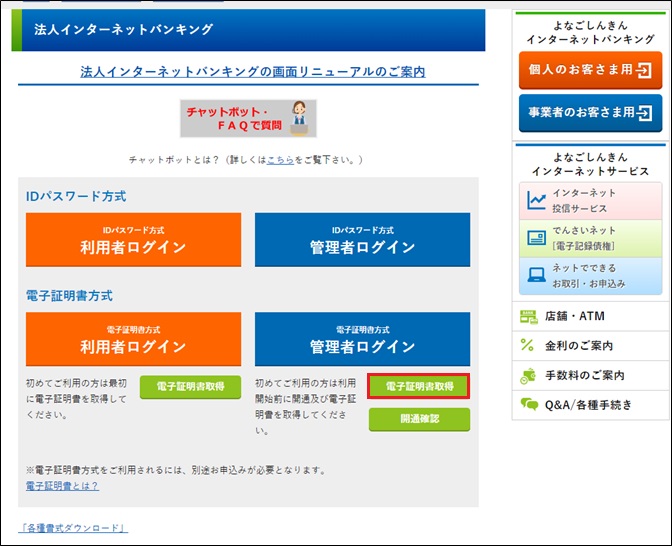Click blue 管理者ログイン under IDパスワード方式
This screenshot has width=672, height=546.
pos(361,240)
